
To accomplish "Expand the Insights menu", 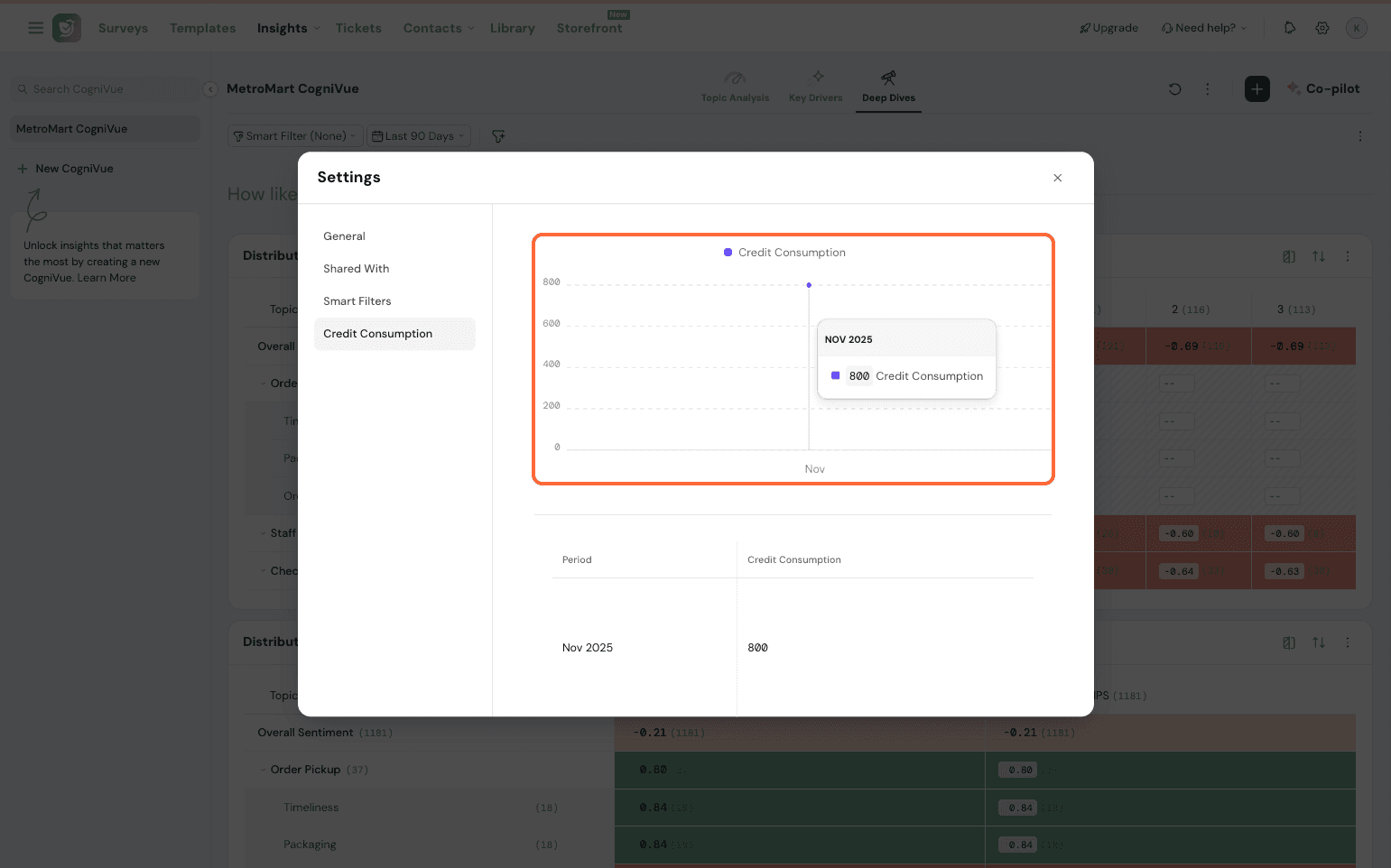I will point(288,28).
